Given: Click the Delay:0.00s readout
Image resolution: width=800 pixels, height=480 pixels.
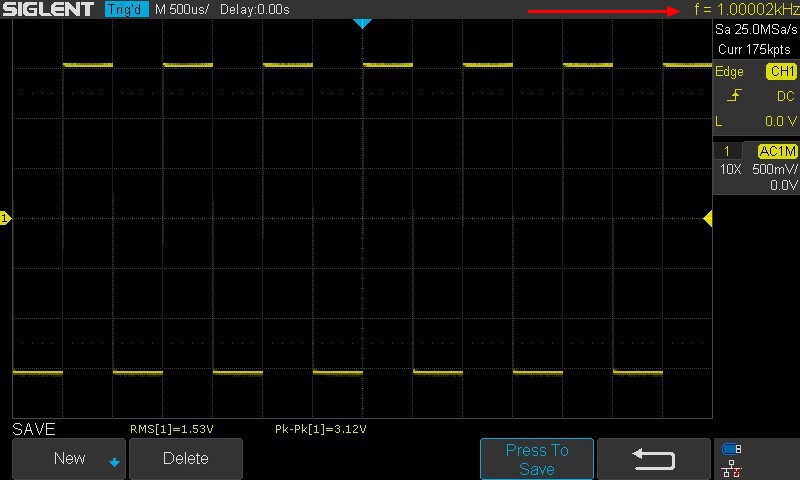Looking at the screenshot, I should click(255, 9).
